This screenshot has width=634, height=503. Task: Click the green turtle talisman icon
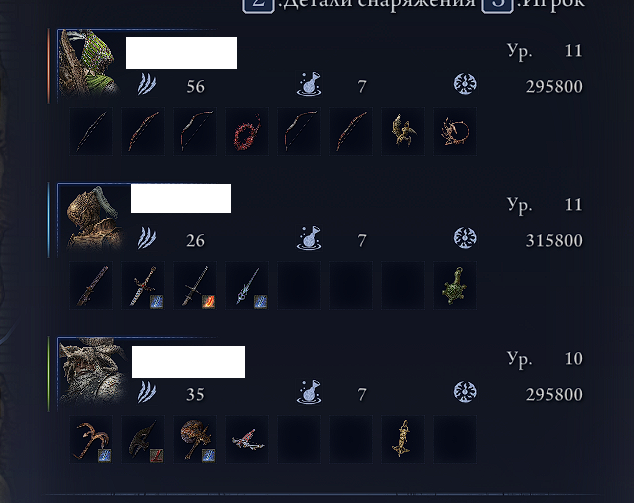[x=455, y=285]
